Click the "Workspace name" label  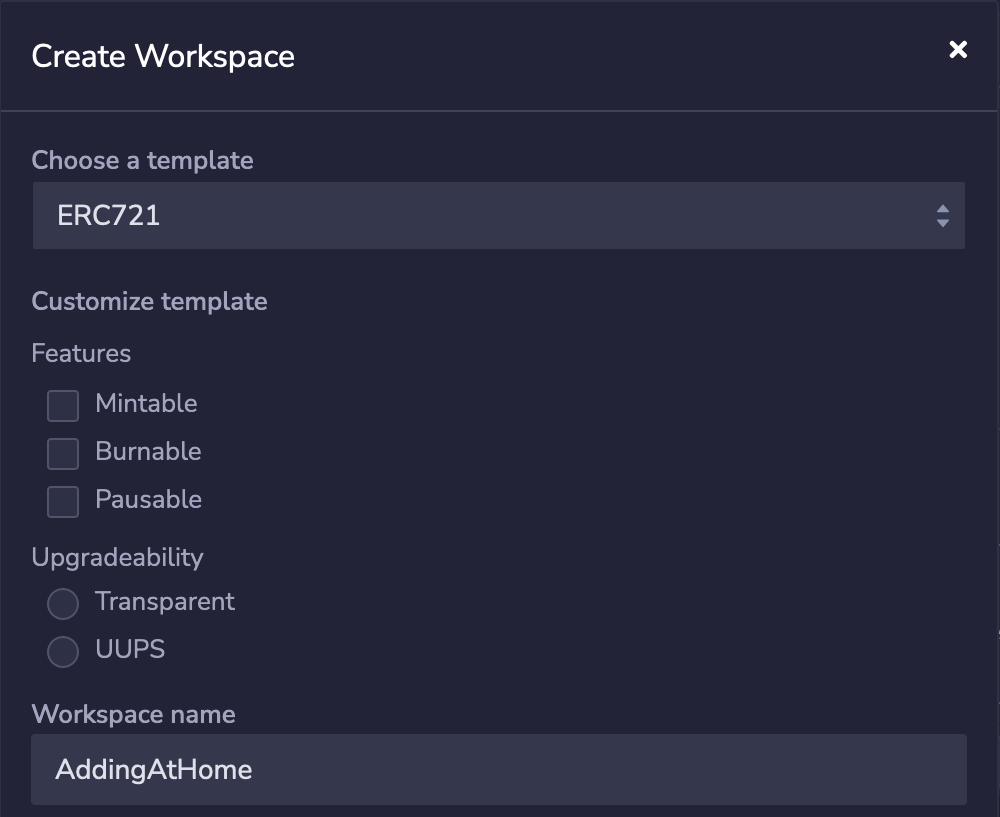[x=133, y=715]
